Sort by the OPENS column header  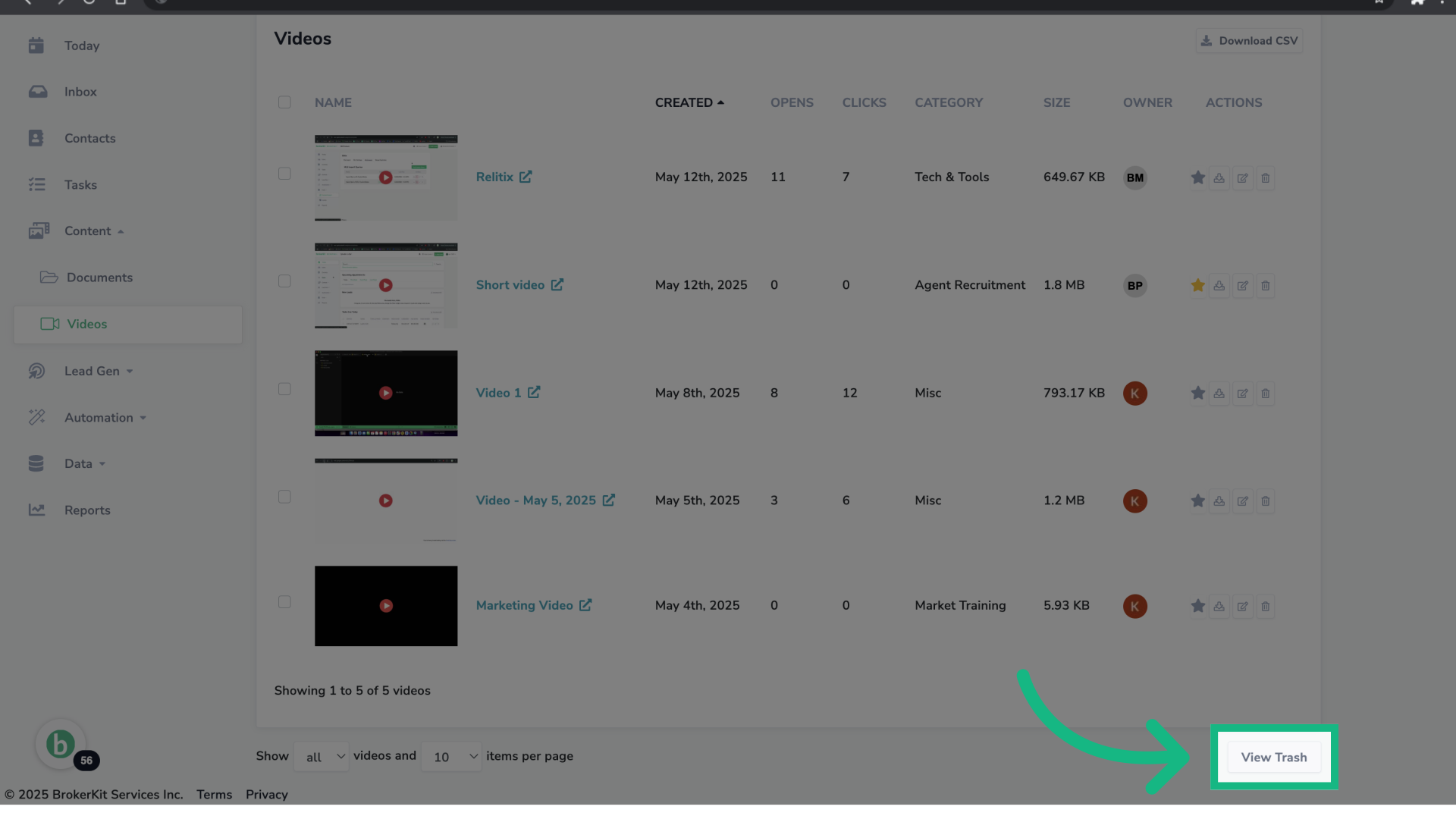tap(792, 102)
